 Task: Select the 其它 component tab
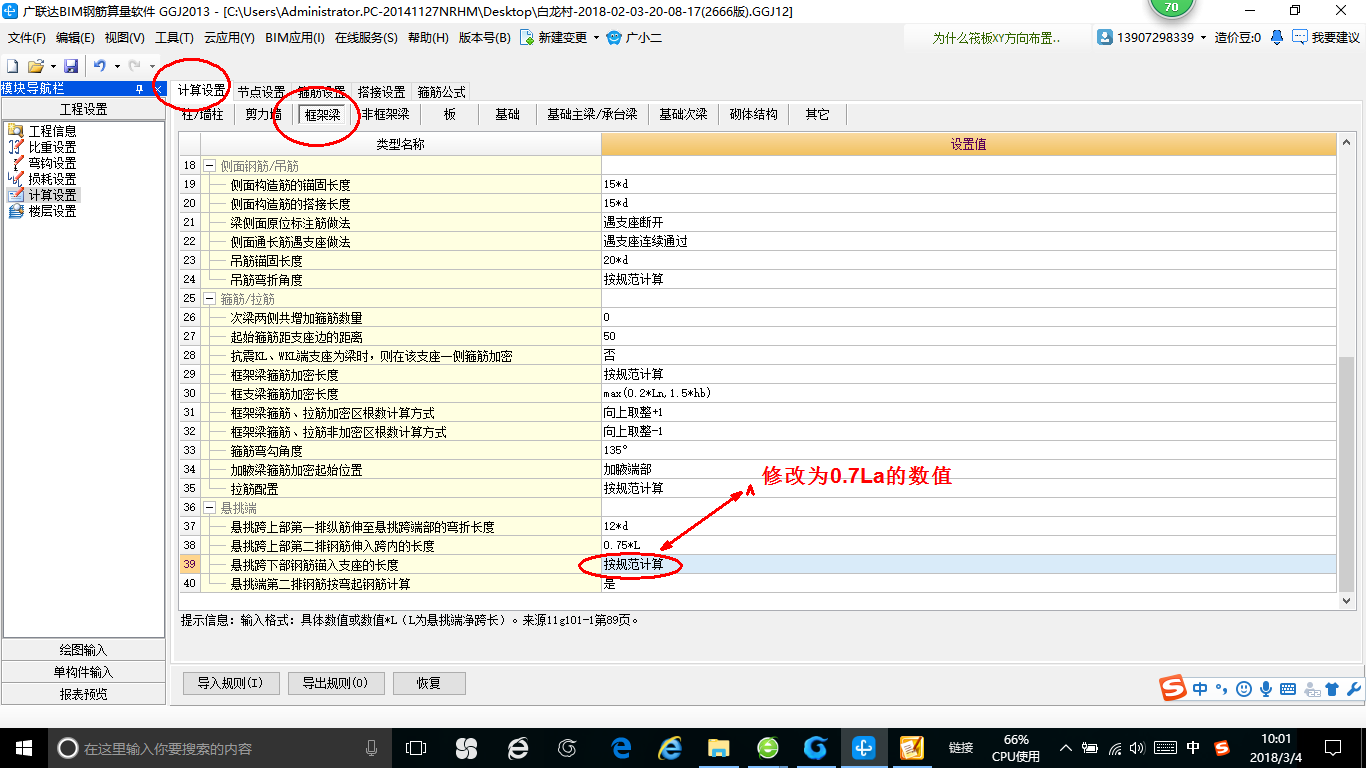pyautogui.click(x=817, y=115)
